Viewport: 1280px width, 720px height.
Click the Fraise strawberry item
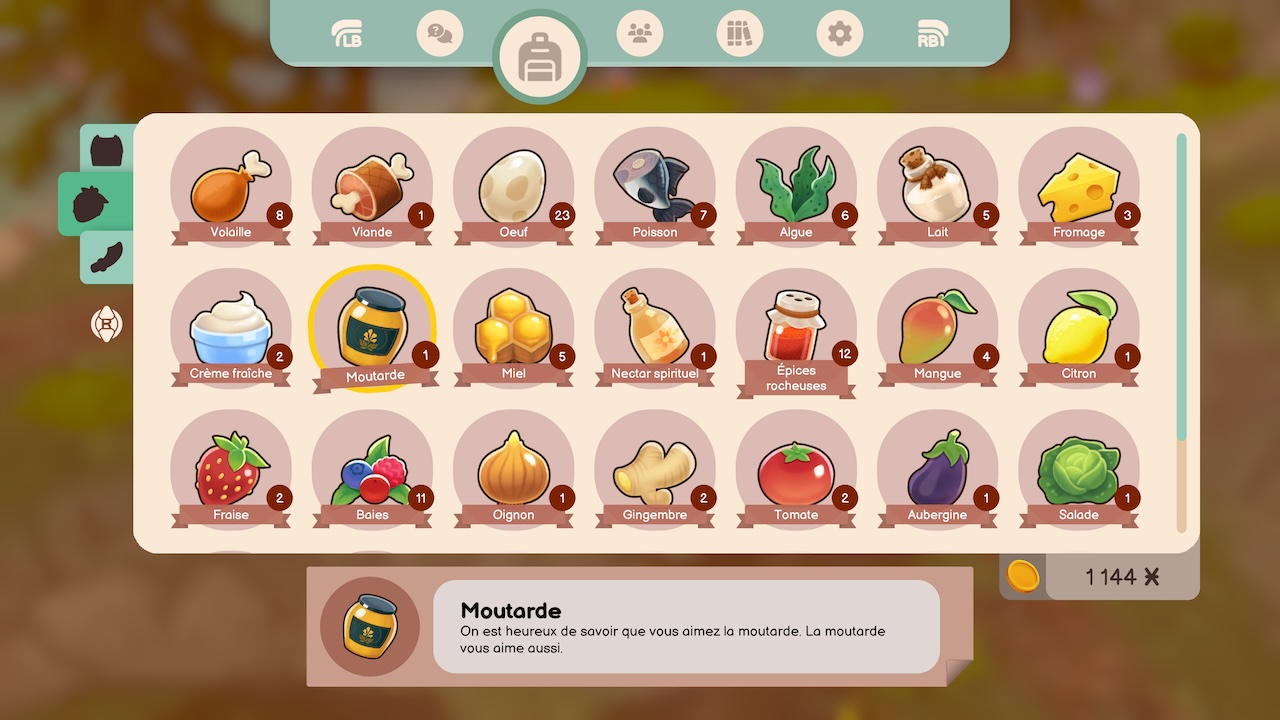tap(231, 469)
